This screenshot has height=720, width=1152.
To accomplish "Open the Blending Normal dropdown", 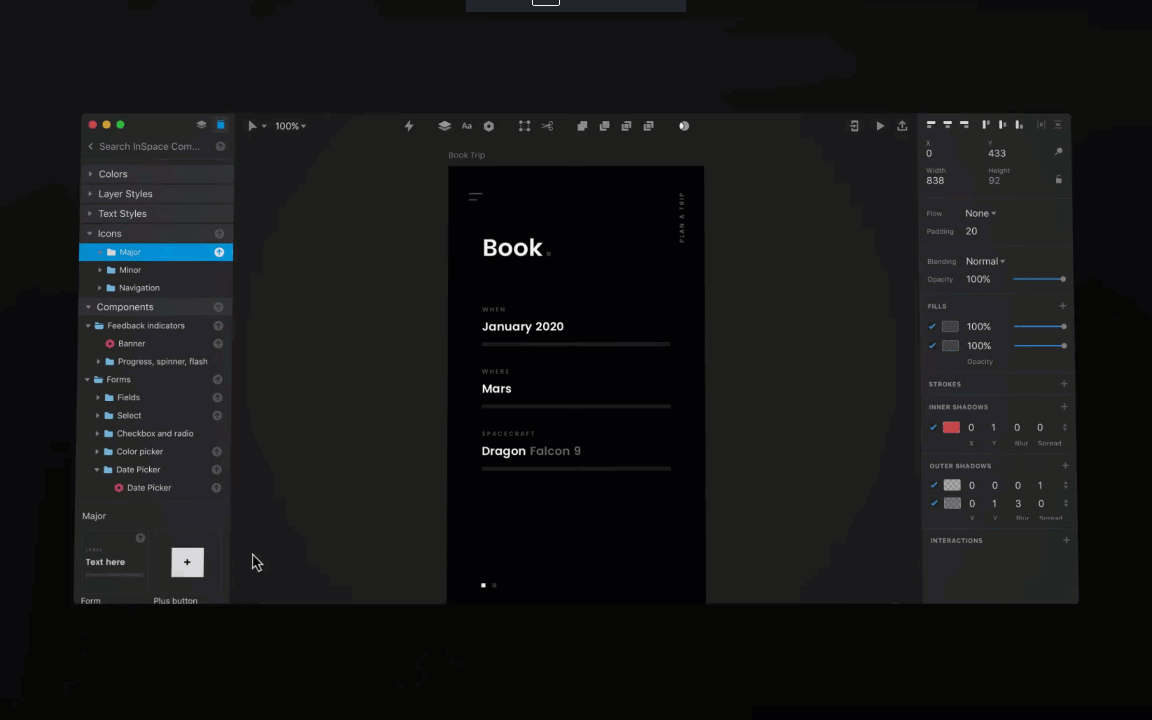I will tap(985, 261).
